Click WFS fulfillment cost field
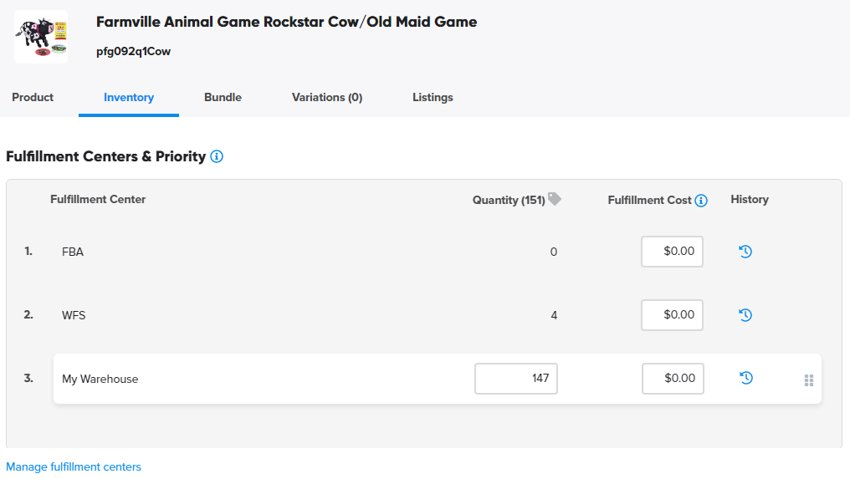 [x=672, y=315]
